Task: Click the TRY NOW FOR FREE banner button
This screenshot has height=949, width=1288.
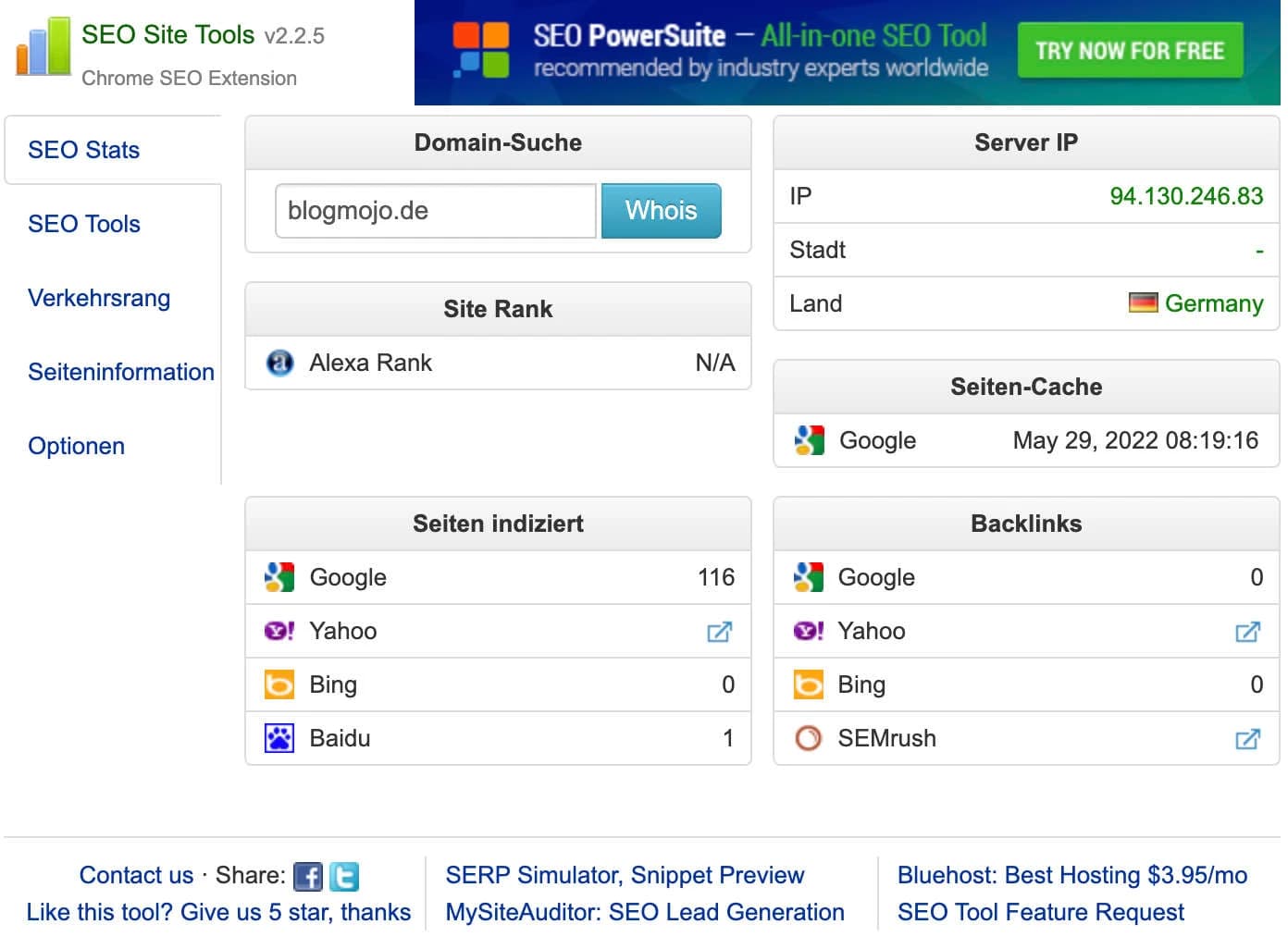Action: pos(1131,51)
